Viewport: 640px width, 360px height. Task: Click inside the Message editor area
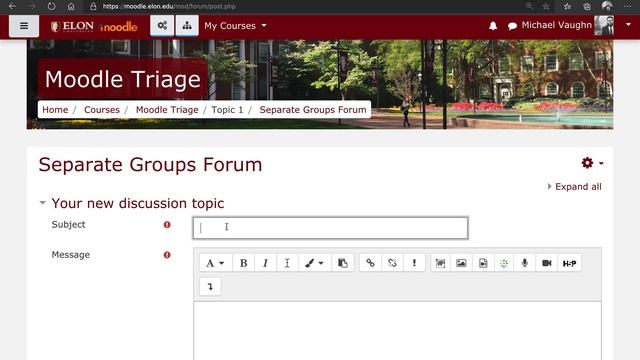click(x=397, y=331)
